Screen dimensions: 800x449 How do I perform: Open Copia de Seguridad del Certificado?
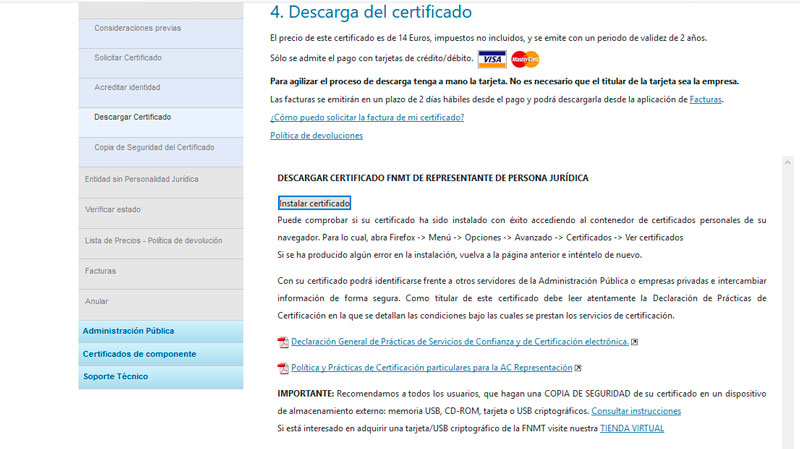161,152
